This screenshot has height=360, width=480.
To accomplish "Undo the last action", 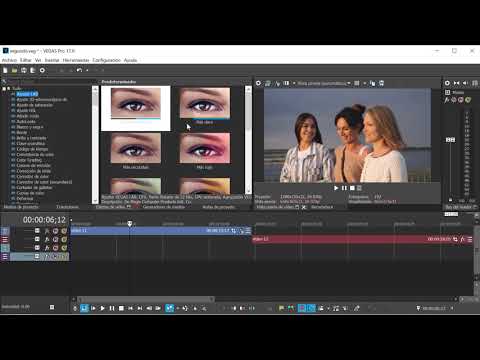I will click(x=79, y=70).
